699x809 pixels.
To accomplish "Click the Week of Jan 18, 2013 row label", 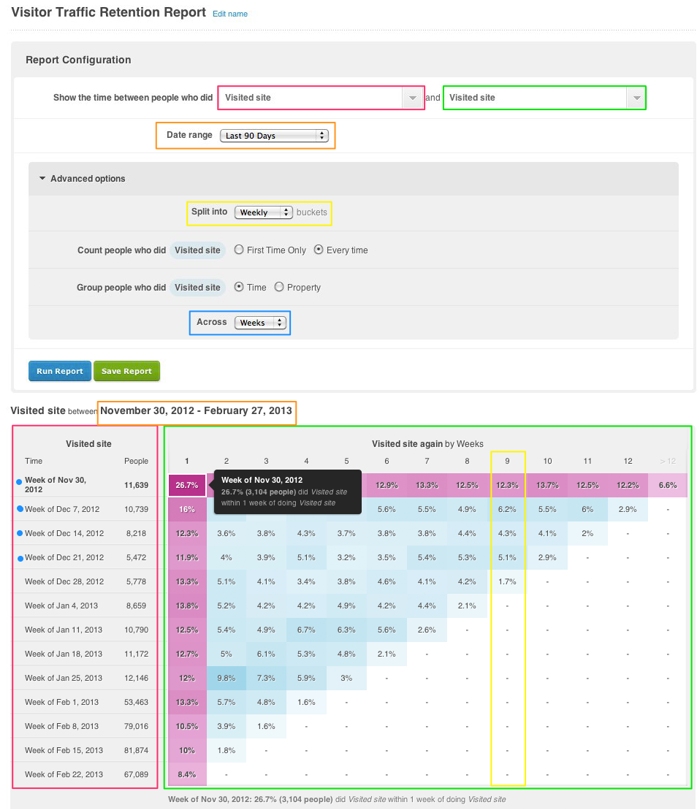I will 63,654.
